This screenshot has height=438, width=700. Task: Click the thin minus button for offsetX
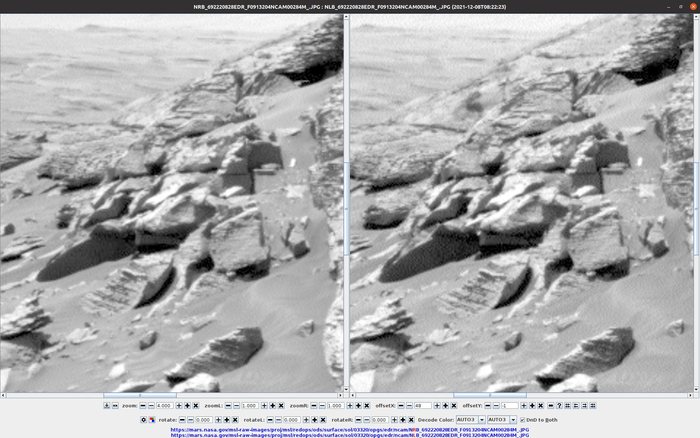point(409,406)
